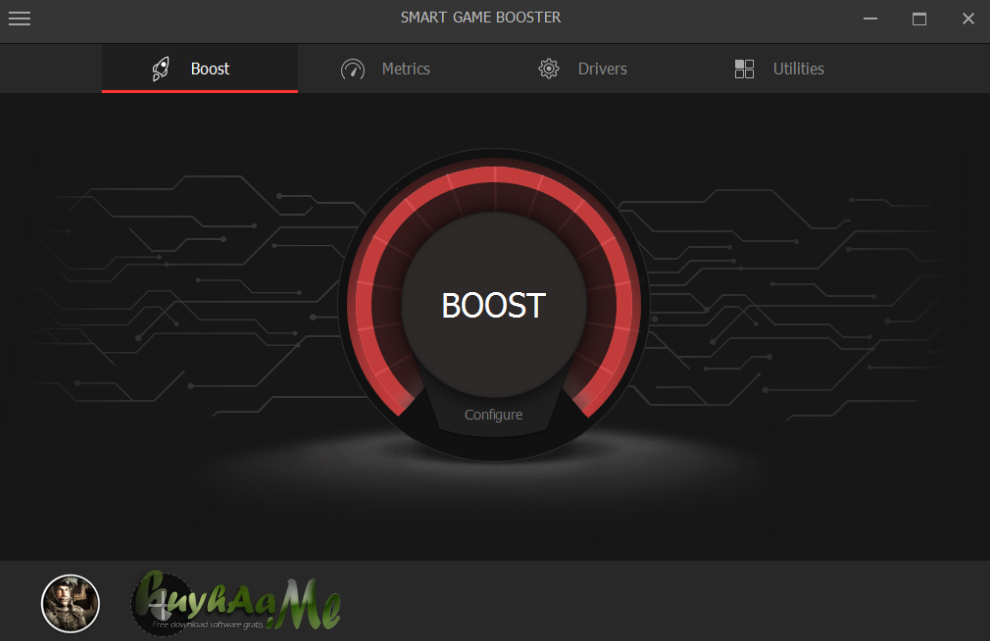Maximize the Smart Game Booster window
This screenshot has width=990, height=641.
(919, 18)
